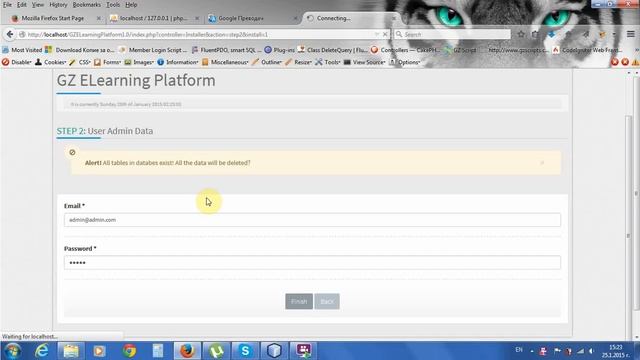The width and height of the screenshot is (640, 360).
Task: Open the Images dropdown in developer toolbar
Action: click(x=139, y=62)
